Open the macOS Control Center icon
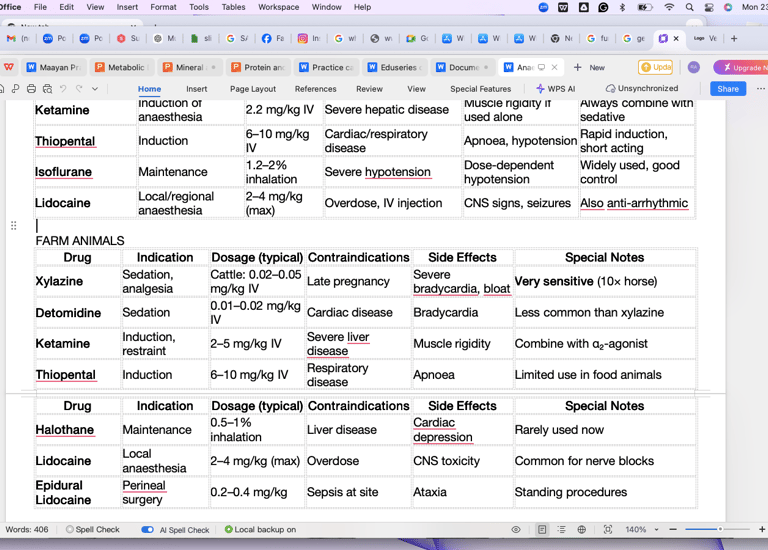This screenshot has height=550, width=768. 709,7
